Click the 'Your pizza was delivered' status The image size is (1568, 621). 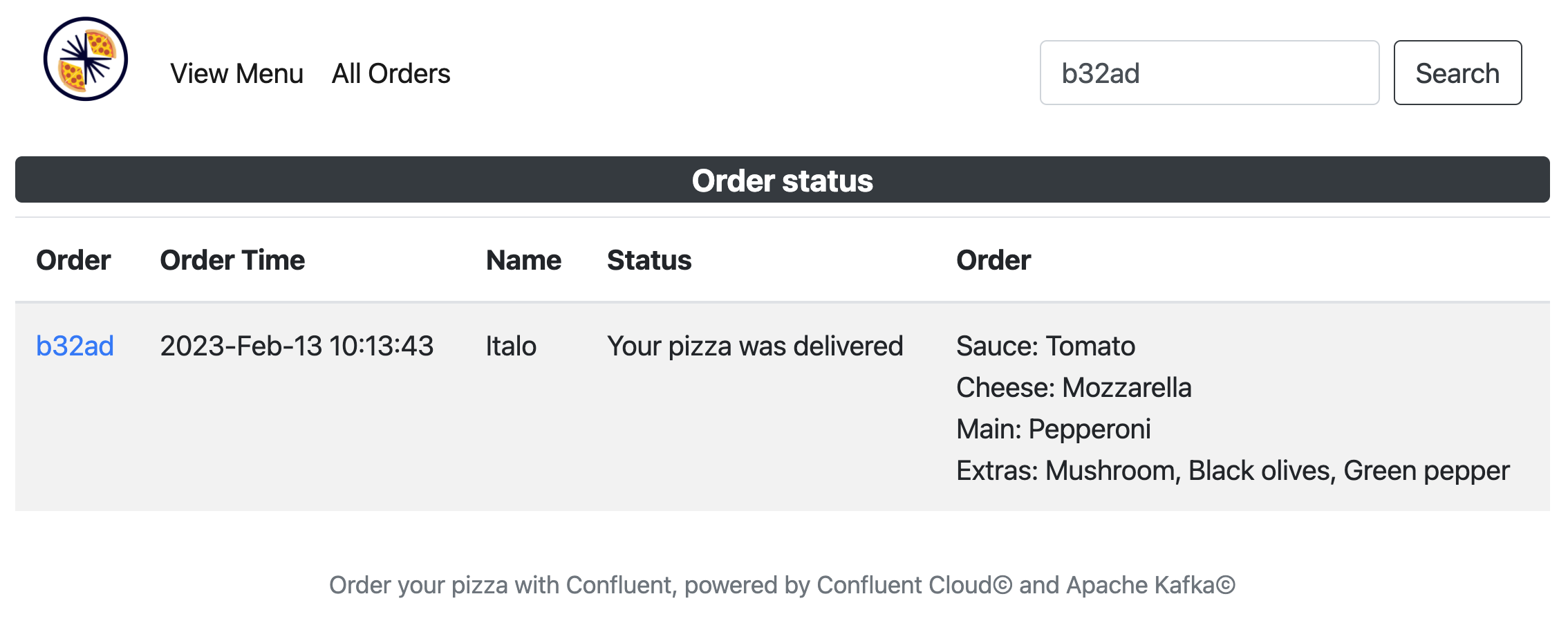tap(755, 346)
